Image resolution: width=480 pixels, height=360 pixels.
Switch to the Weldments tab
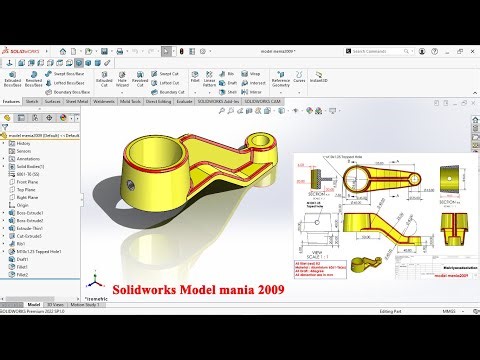pos(104,101)
